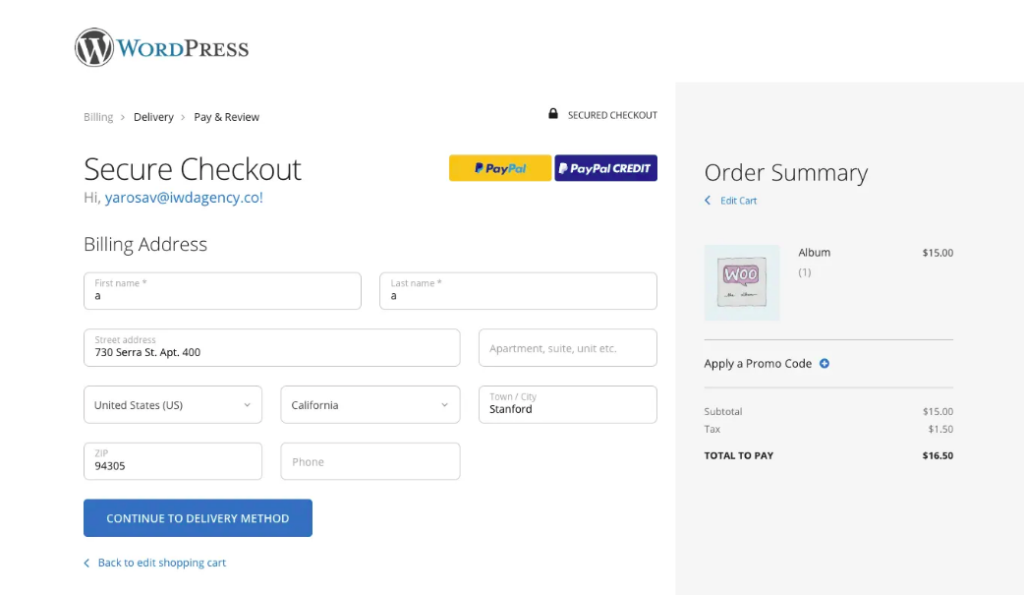
Task: Choose the PayPal Credit button
Action: point(606,168)
